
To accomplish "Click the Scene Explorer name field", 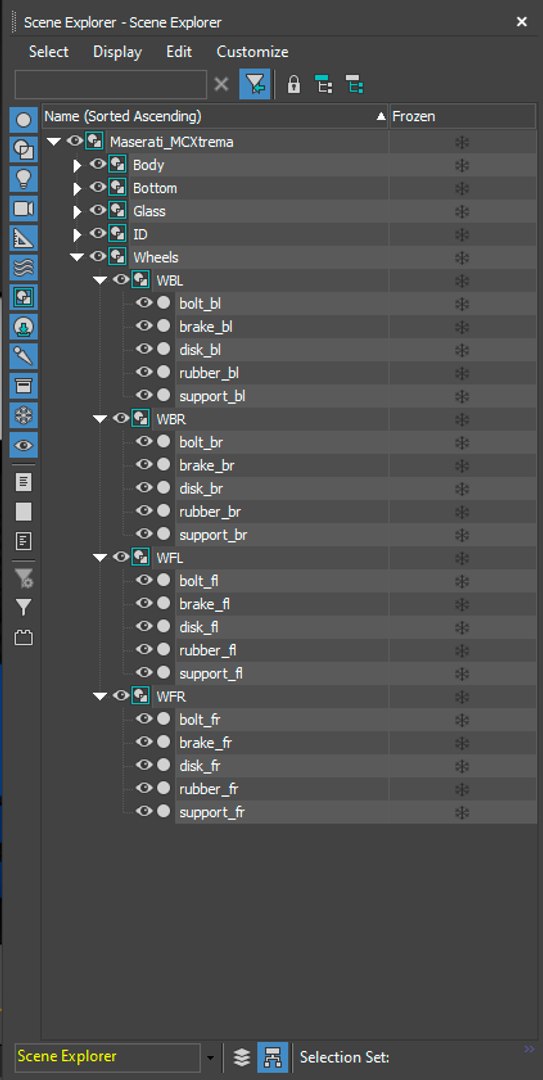I will (x=107, y=1057).
